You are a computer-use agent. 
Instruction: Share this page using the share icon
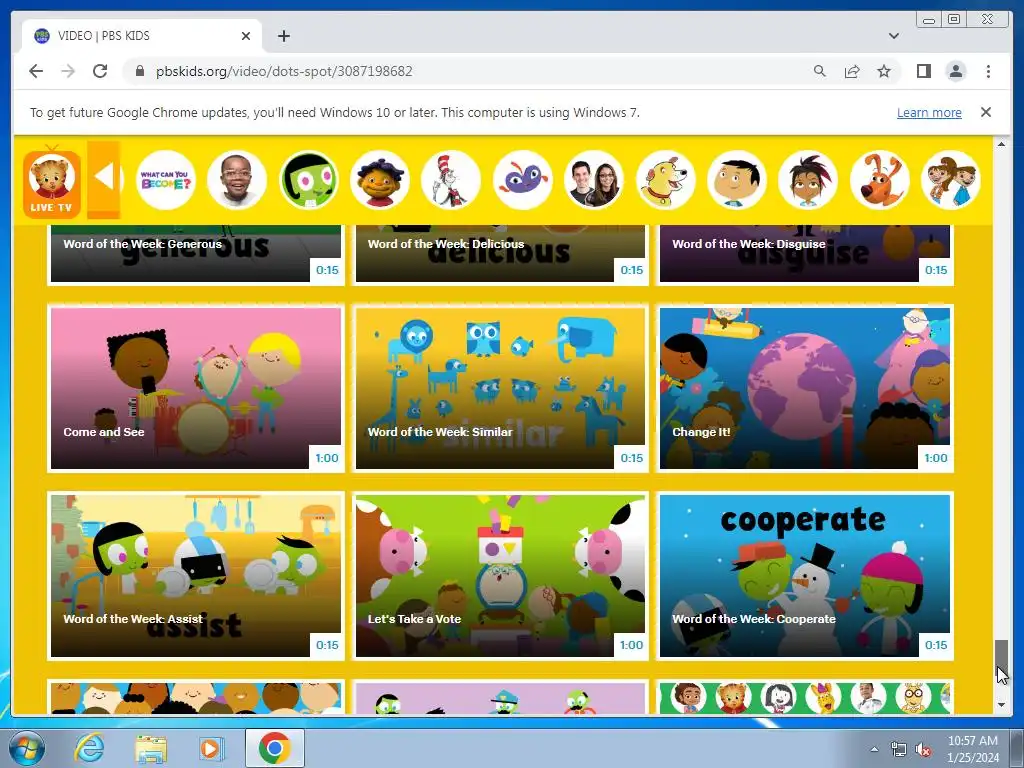pyautogui.click(x=852, y=71)
